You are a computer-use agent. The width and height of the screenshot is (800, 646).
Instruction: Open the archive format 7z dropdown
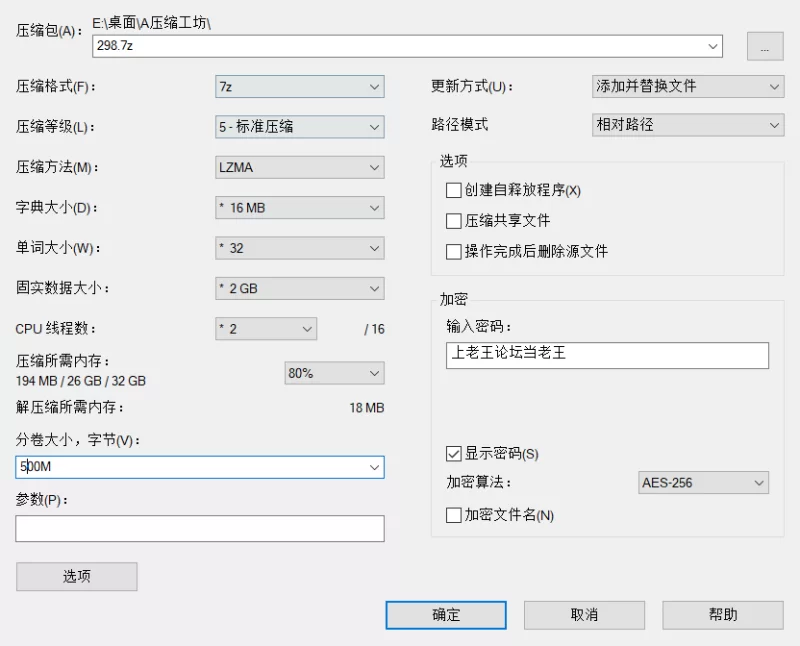pyautogui.click(x=299, y=87)
